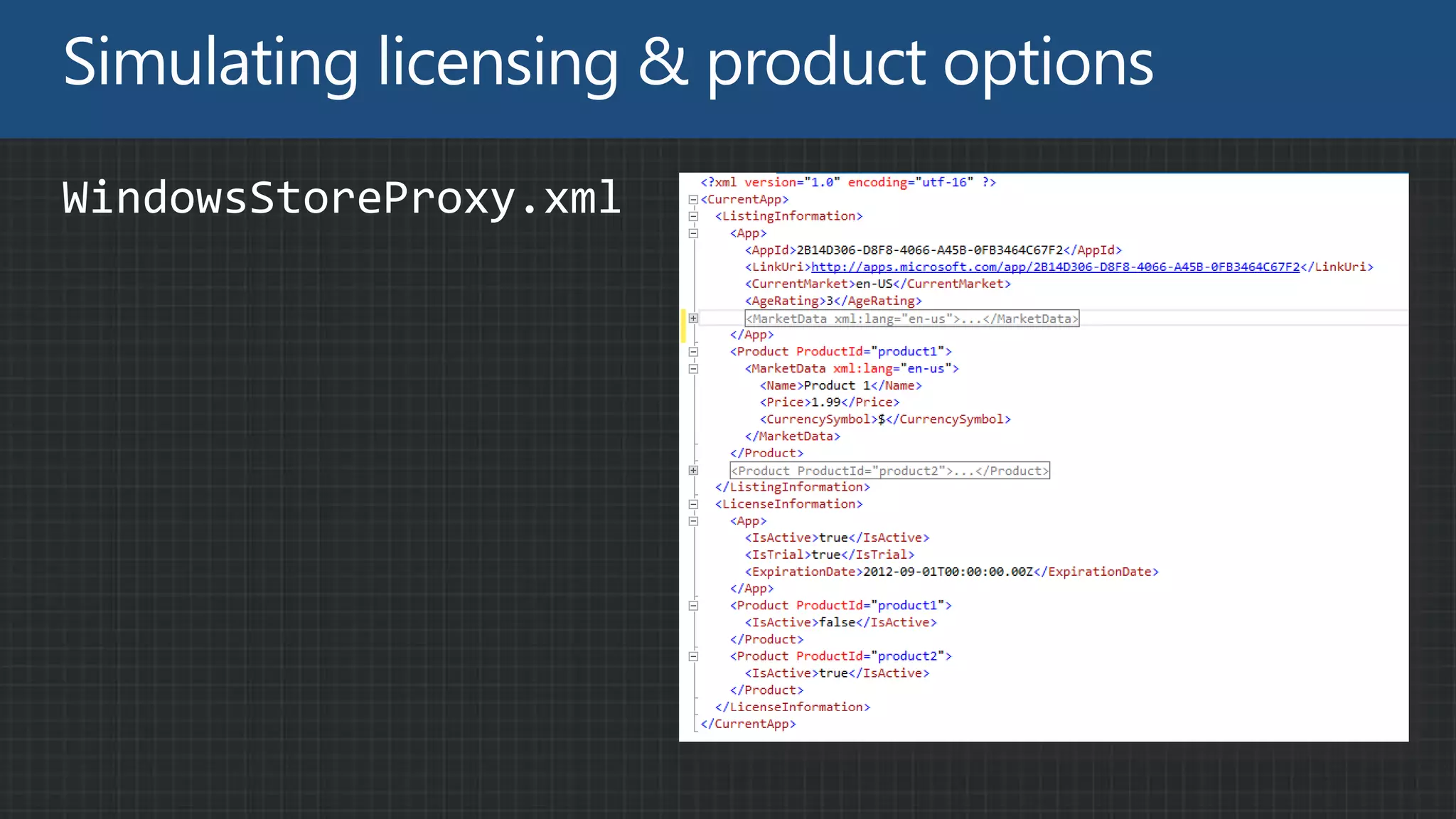
Task: Click the closing CurrentApp tag
Action: (x=749, y=724)
